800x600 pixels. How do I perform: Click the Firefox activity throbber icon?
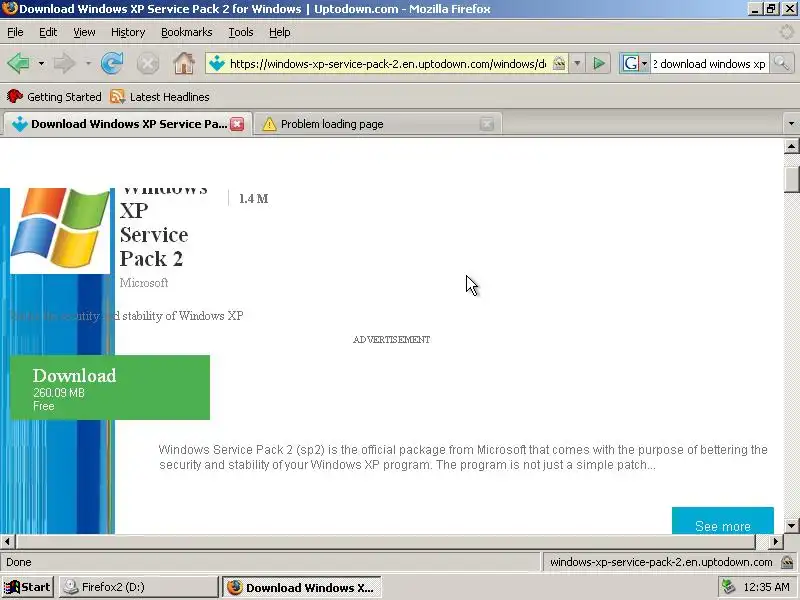[787, 32]
